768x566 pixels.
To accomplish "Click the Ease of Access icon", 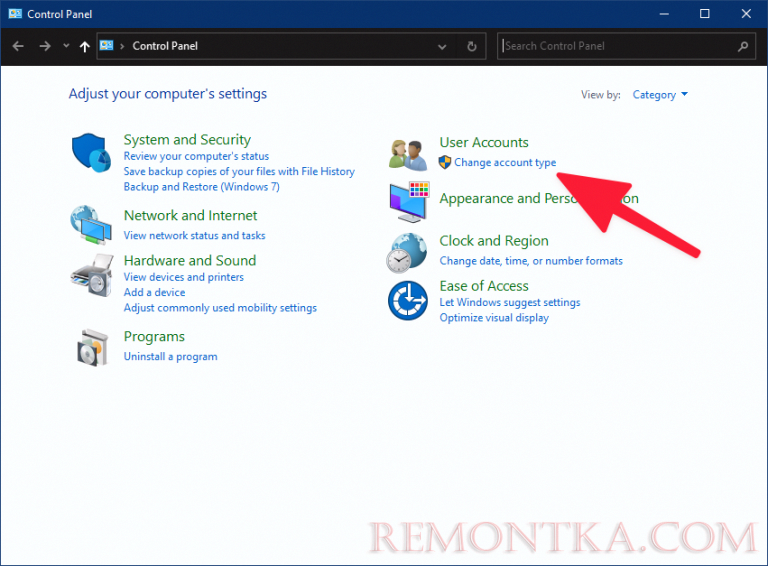I will 408,300.
